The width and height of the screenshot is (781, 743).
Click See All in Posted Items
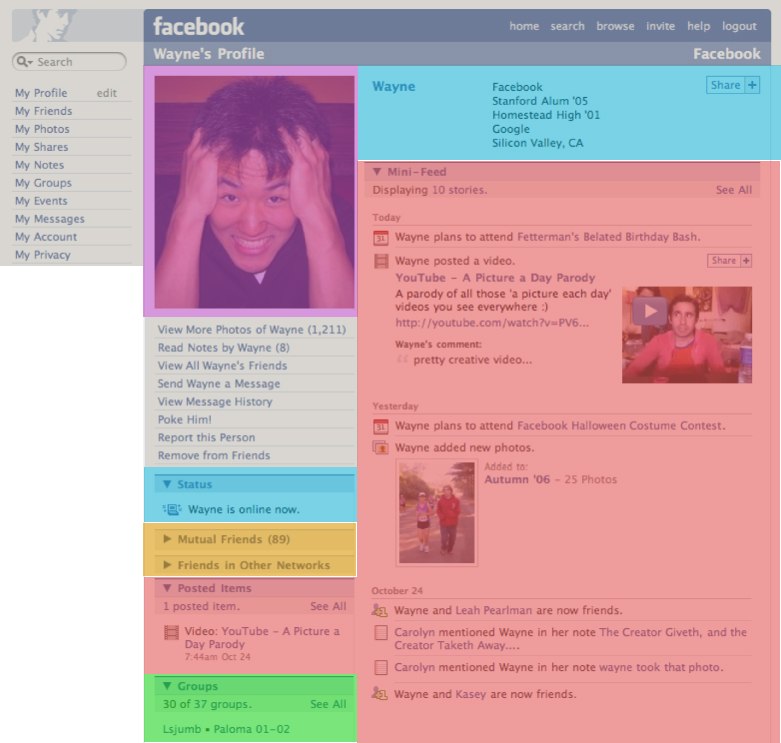tap(328, 606)
